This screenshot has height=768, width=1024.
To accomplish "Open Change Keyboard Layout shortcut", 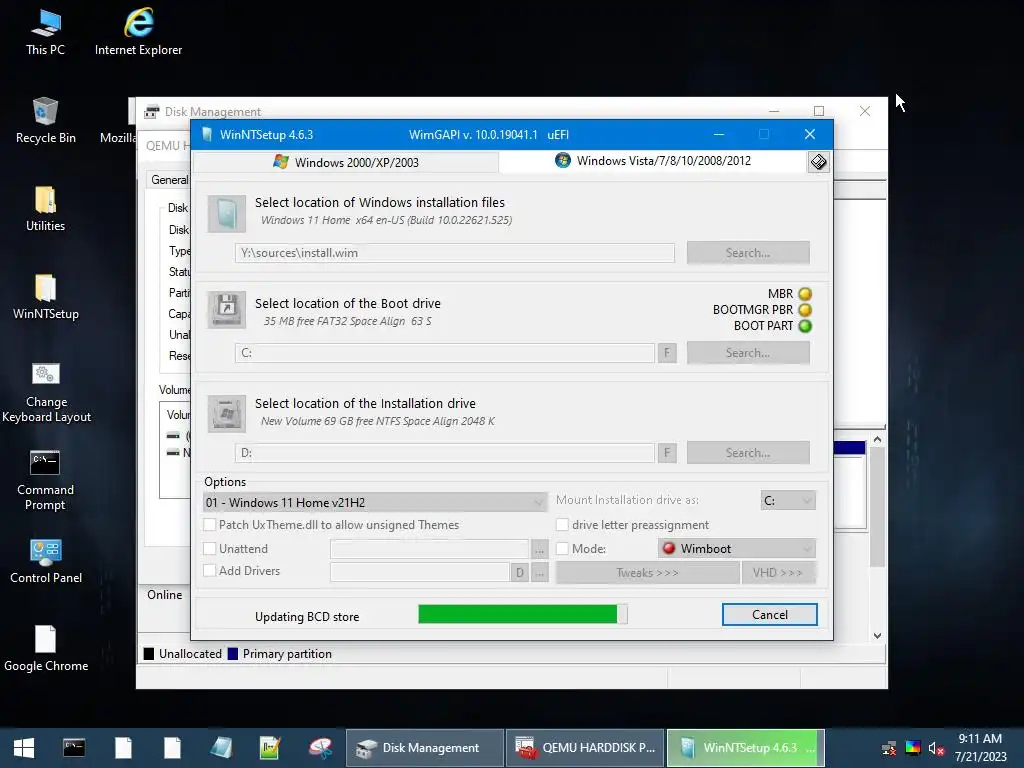I will (46, 392).
